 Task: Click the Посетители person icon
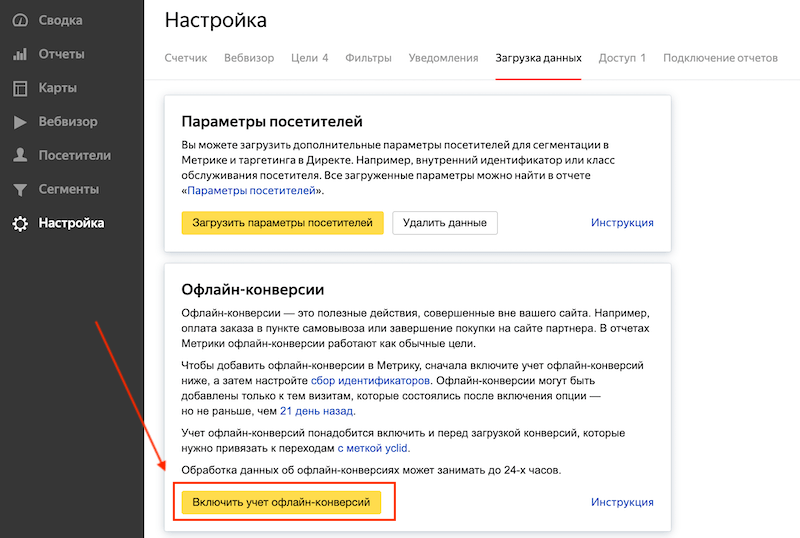tap(20, 156)
